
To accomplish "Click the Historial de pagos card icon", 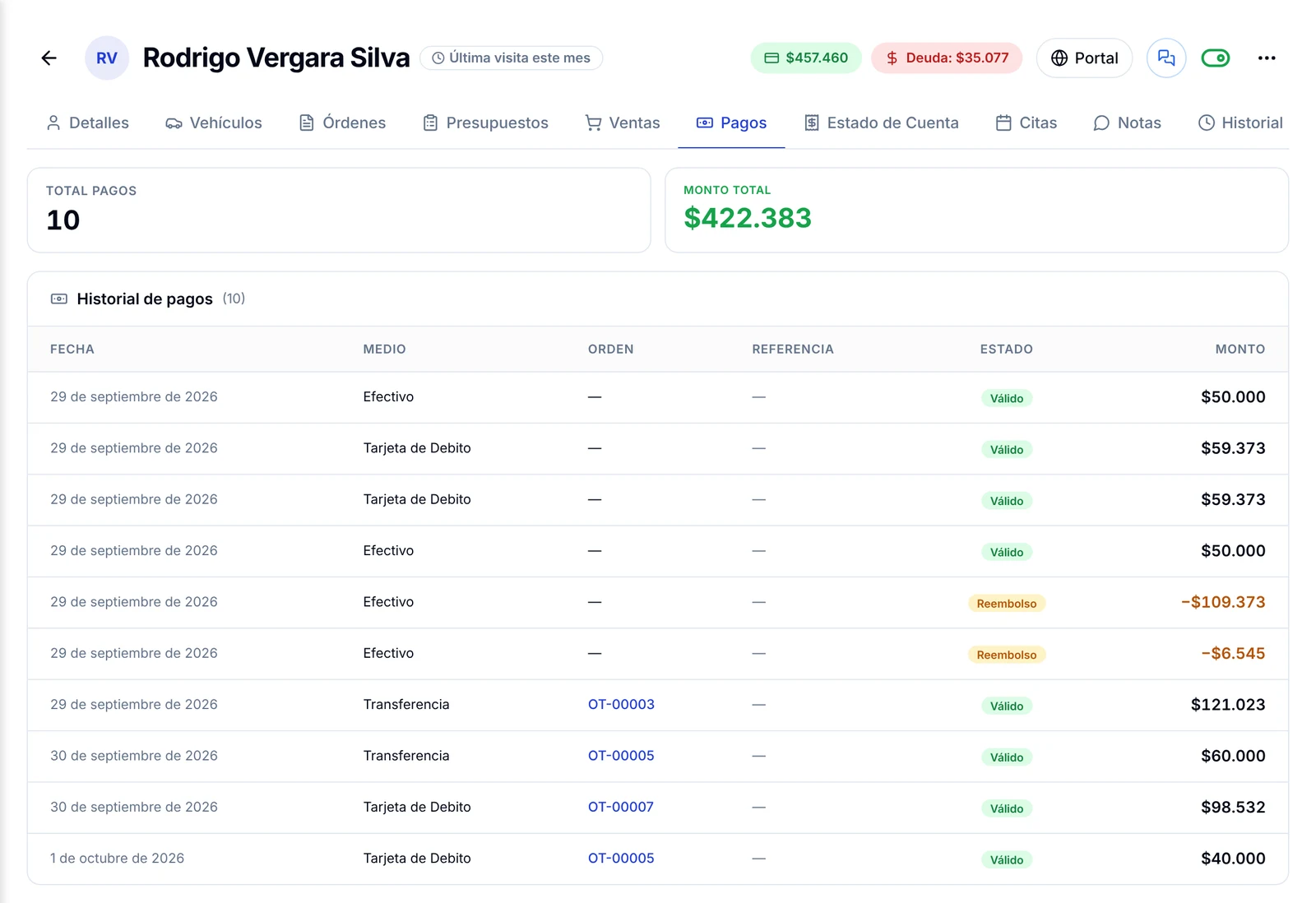I will pyautogui.click(x=59, y=299).
